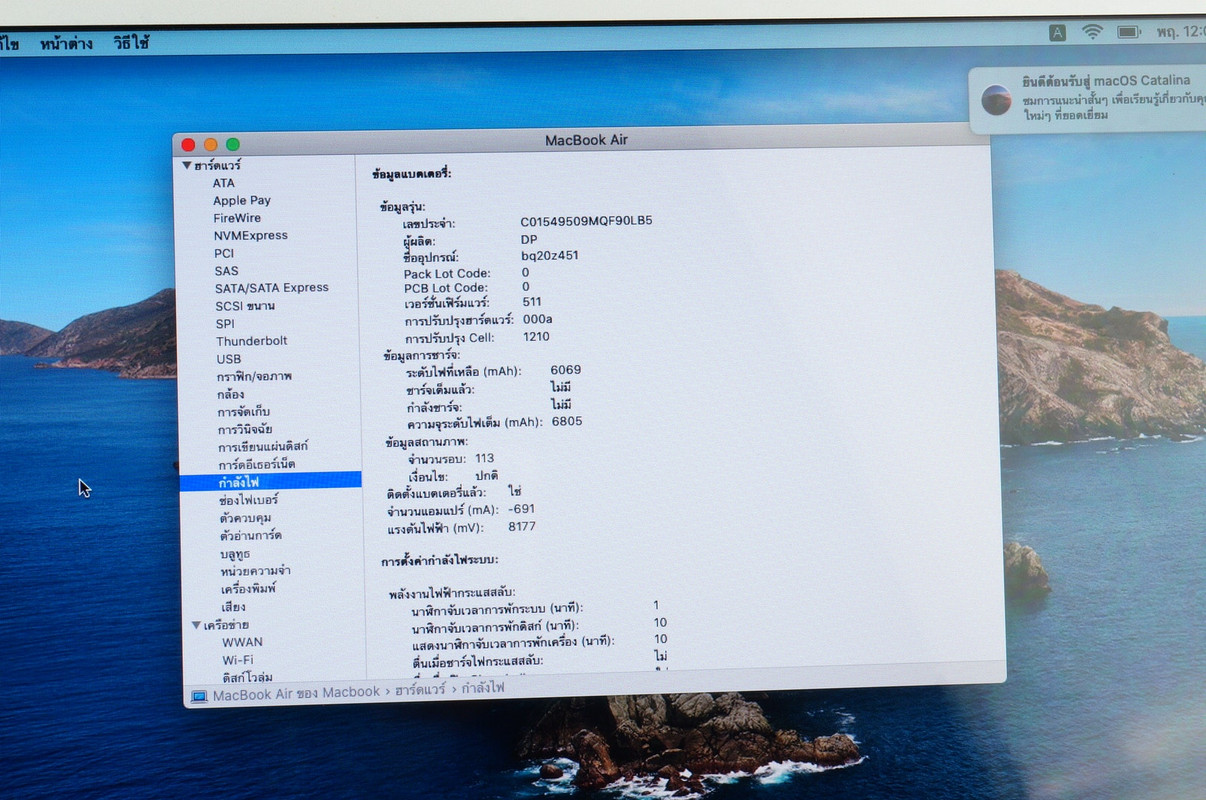Viewport: 1206px width, 800px height.
Task: Select เครื่องพิมพ์ in sidebar
Action: (x=248, y=589)
